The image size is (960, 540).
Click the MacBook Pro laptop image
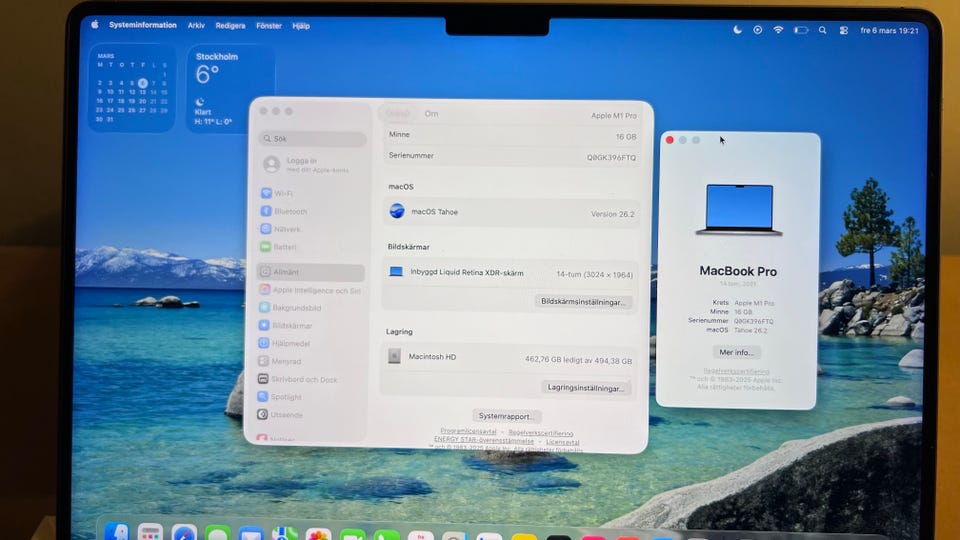(739, 210)
